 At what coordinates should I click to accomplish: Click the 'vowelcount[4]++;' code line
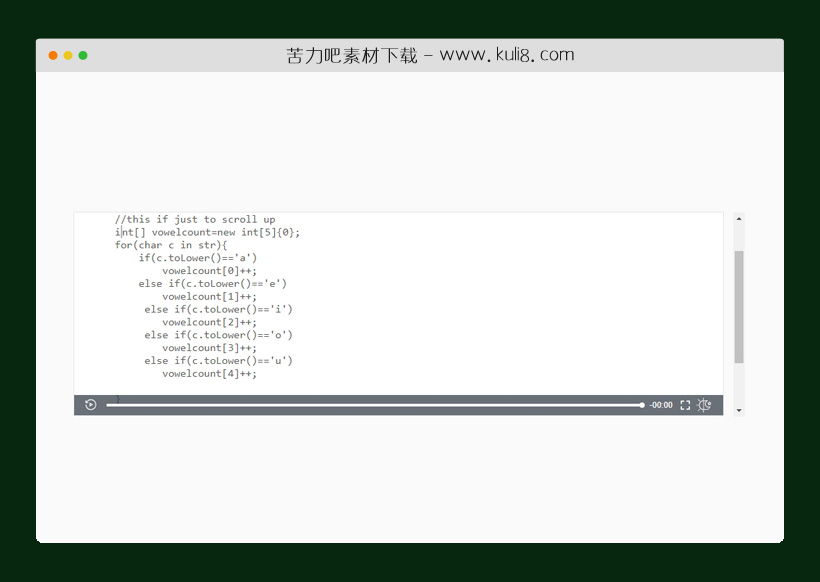pos(209,374)
